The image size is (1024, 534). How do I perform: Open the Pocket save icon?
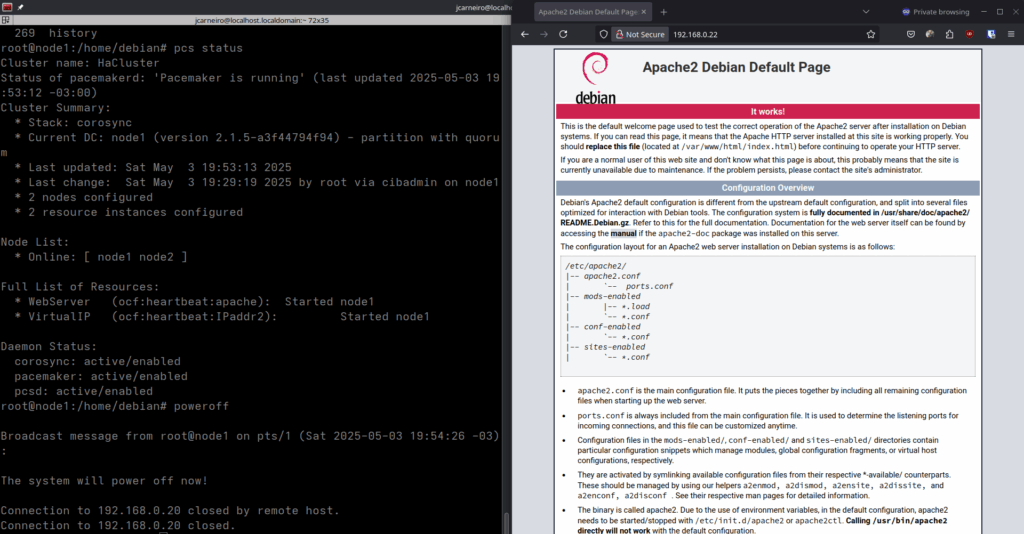(910, 34)
